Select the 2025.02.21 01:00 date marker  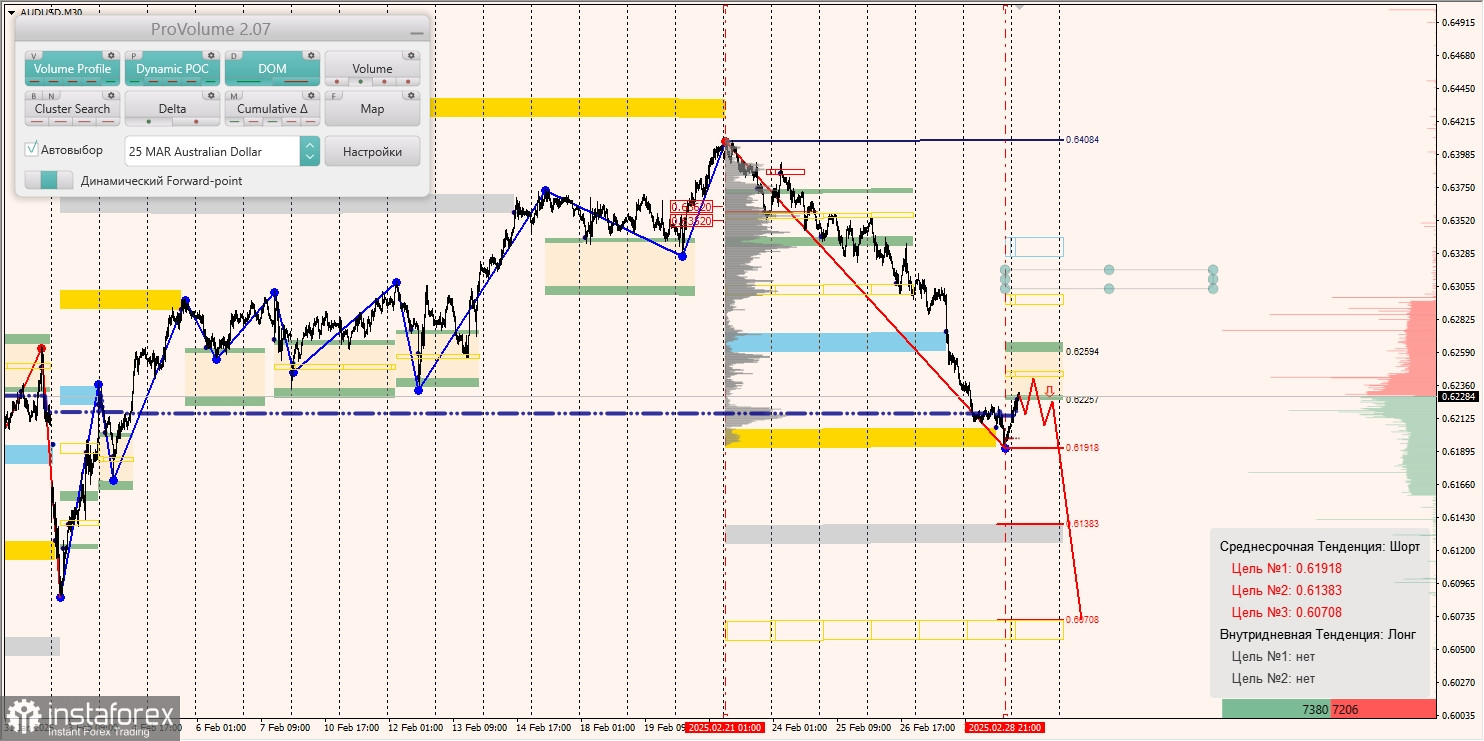point(725,728)
